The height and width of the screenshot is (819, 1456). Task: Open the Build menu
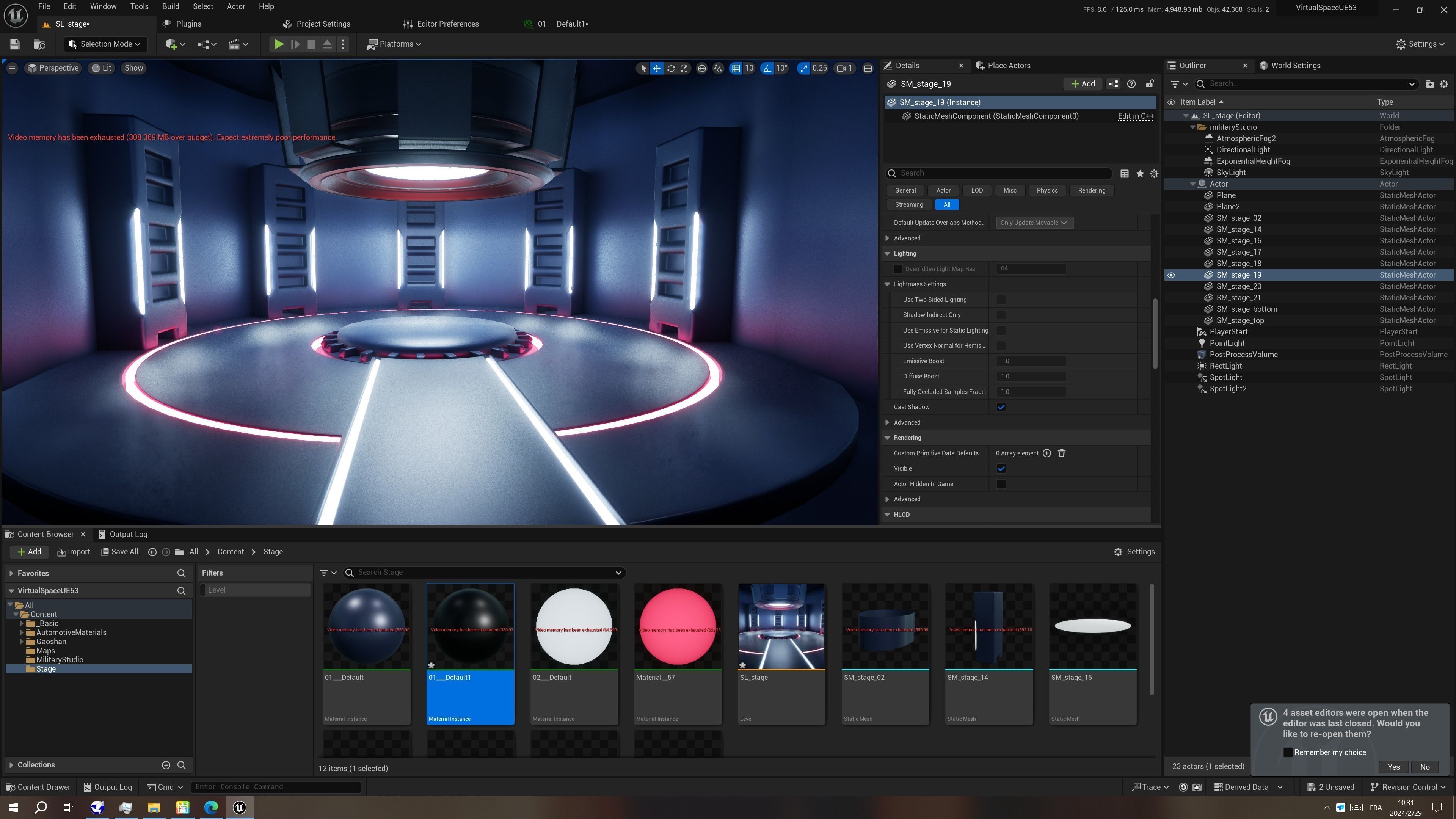(170, 7)
